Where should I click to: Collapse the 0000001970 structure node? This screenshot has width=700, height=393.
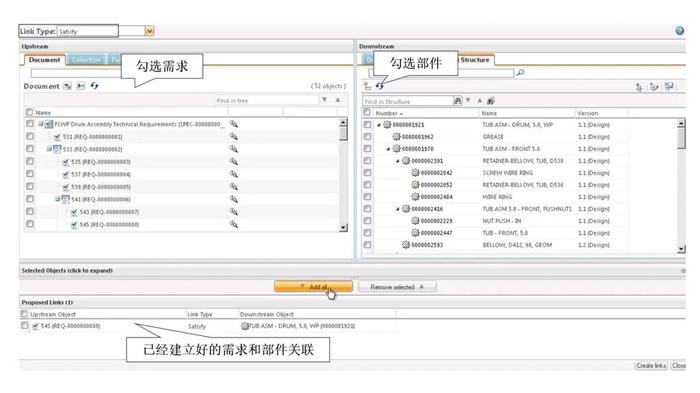388,149
